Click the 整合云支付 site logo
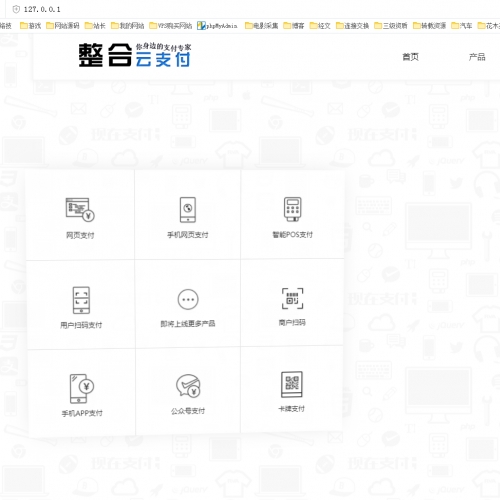This screenshot has width=500, height=500. click(135, 55)
